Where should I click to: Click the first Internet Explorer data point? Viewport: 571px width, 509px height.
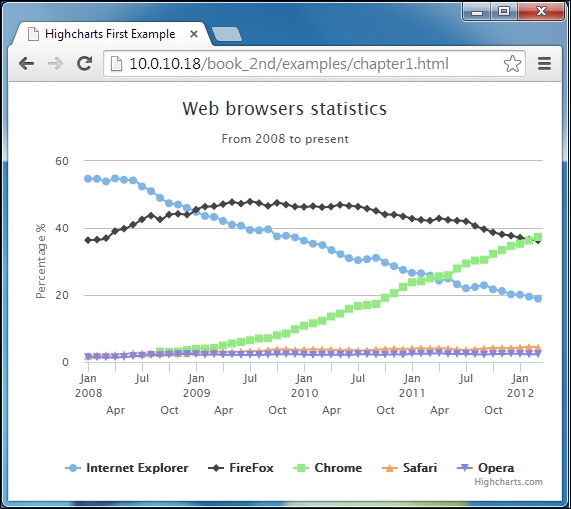[x=88, y=179]
